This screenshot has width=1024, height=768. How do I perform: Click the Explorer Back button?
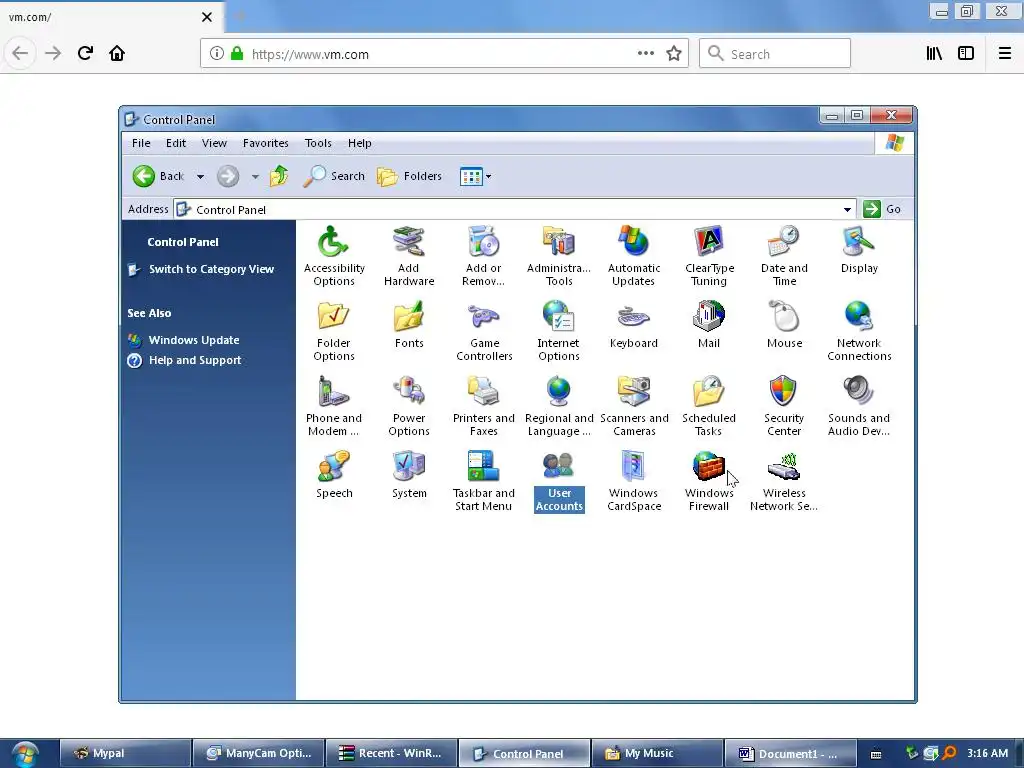tap(159, 176)
